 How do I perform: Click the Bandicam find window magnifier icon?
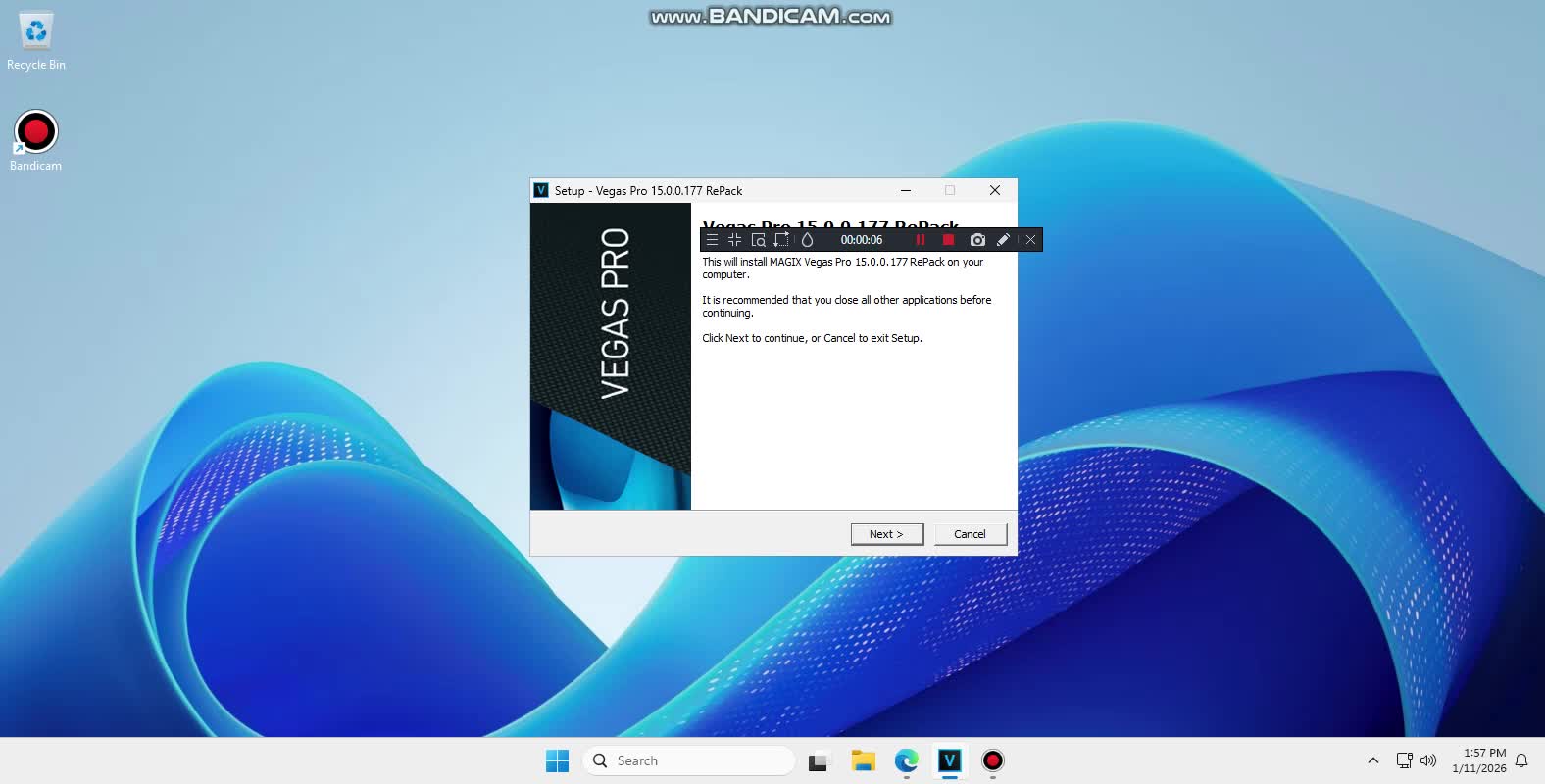(x=758, y=240)
